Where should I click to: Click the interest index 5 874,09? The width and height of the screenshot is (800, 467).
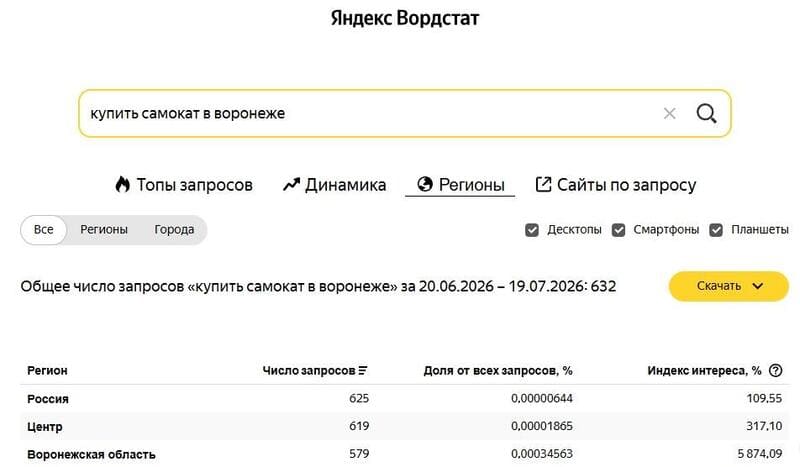tap(760, 454)
